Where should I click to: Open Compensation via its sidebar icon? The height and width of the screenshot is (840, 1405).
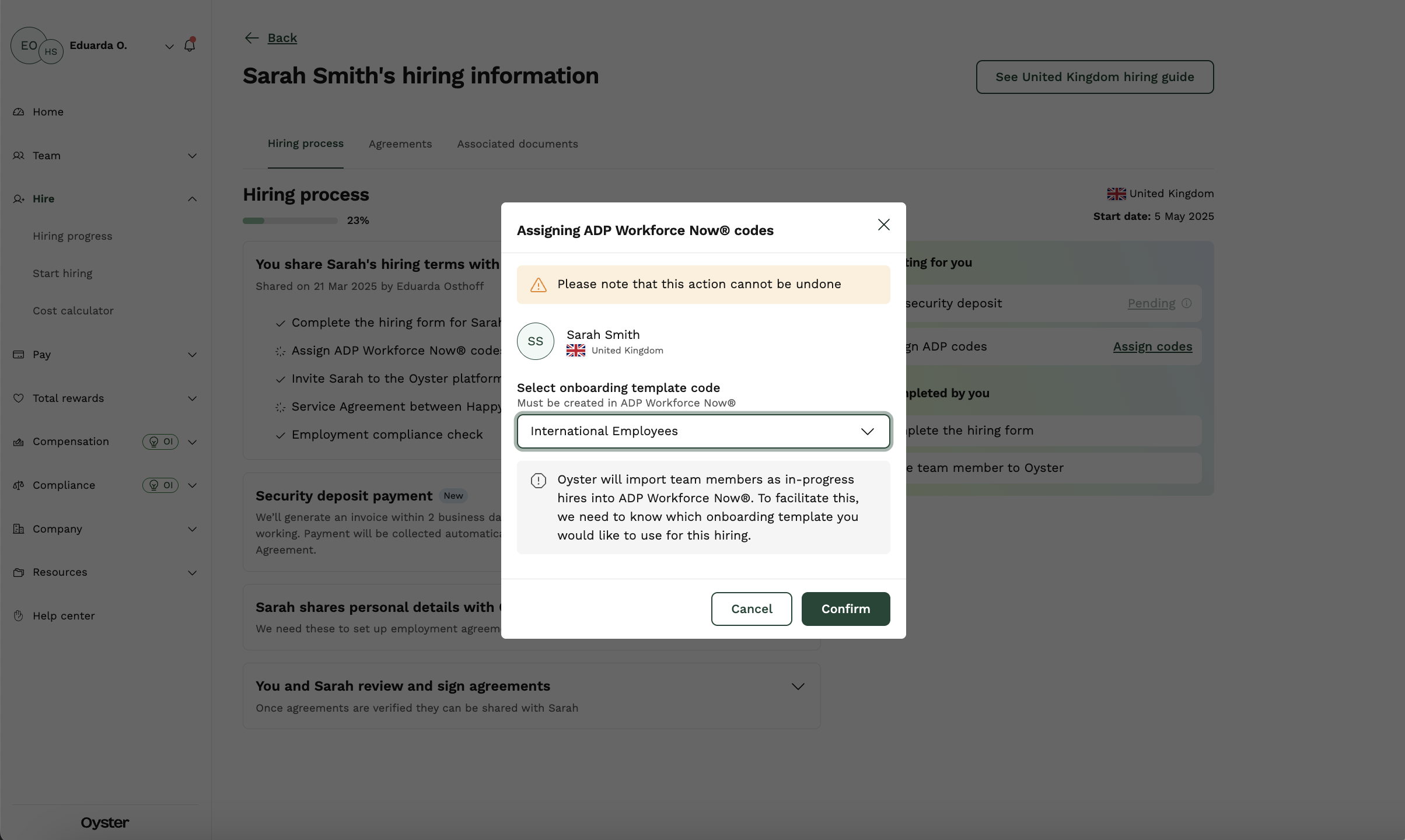[x=19, y=442]
